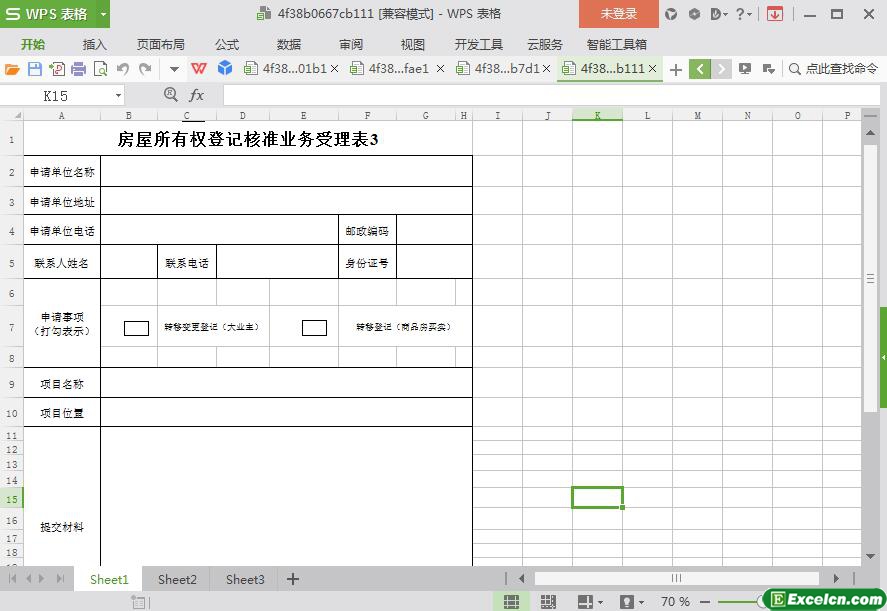This screenshot has height=611, width=887.
Task: Click in the formula bar input field
Action: click(x=540, y=95)
